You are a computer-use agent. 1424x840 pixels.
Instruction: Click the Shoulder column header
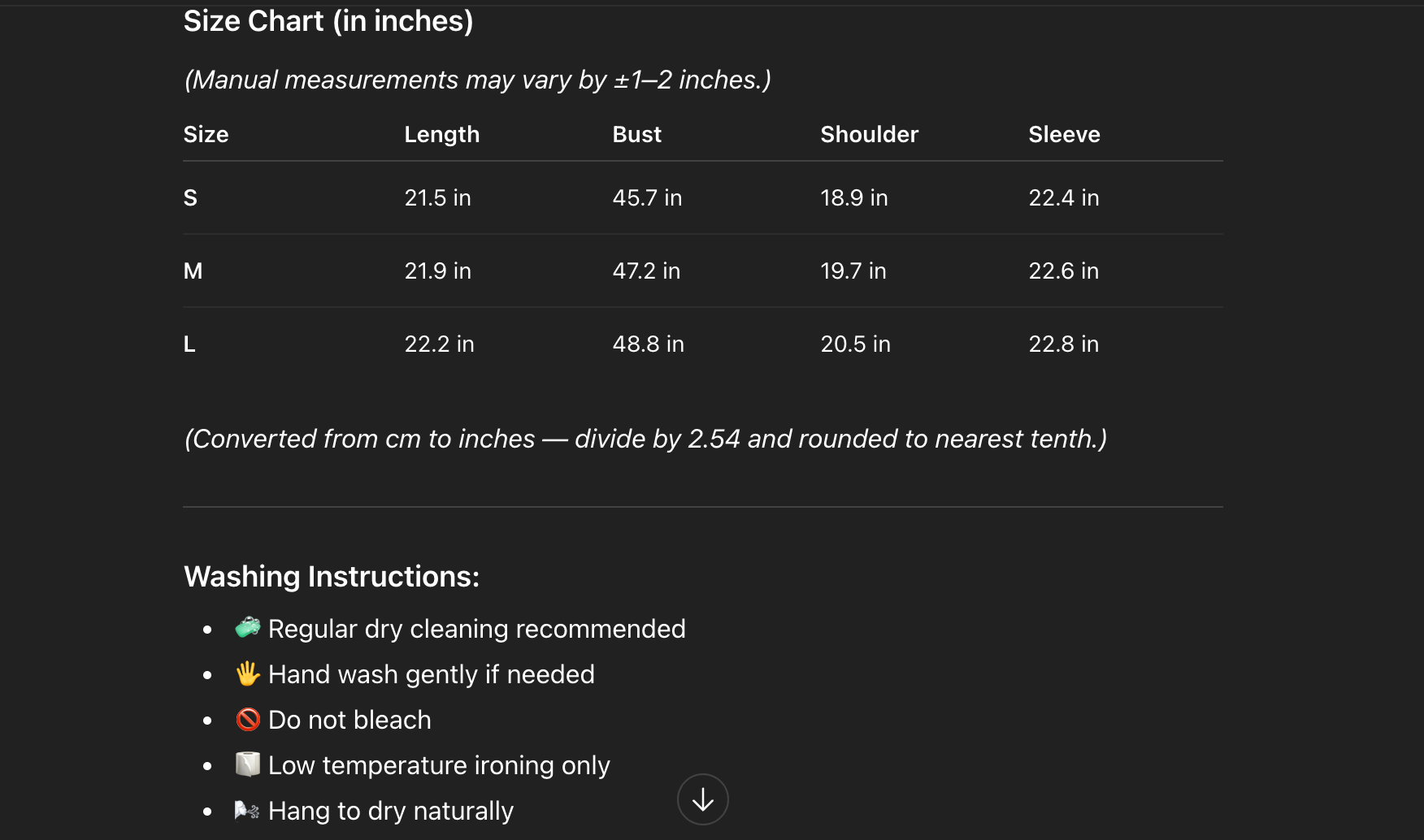coord(869,134)
